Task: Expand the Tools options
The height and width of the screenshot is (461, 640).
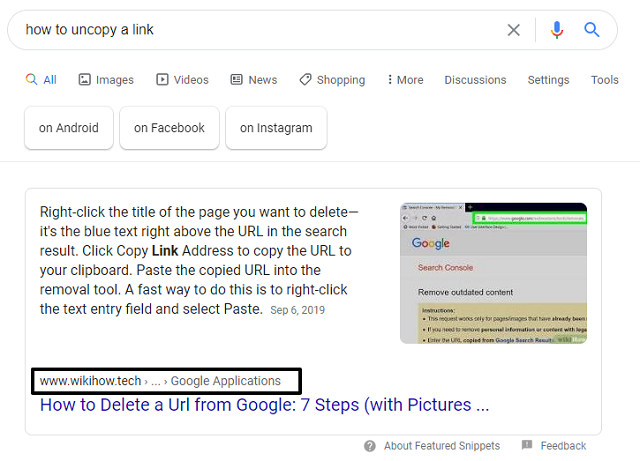Action: [x=604, y=80]
